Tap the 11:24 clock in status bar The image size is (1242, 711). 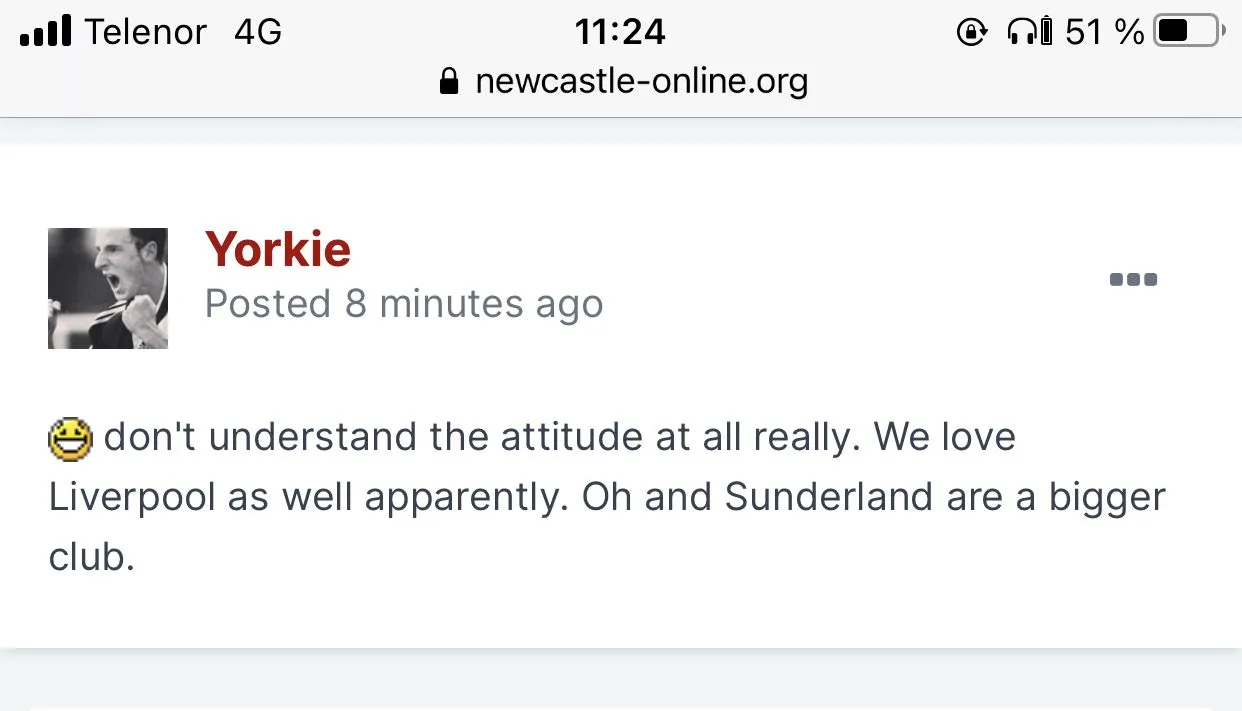pos(620,32)
